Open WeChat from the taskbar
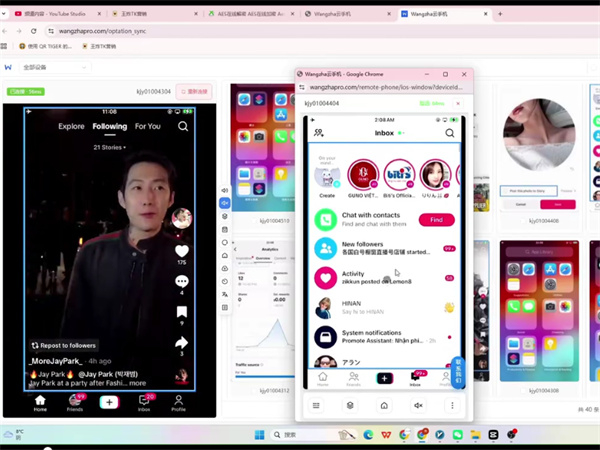600x450 pixels. pyautogui.click(x=457, y=435)
